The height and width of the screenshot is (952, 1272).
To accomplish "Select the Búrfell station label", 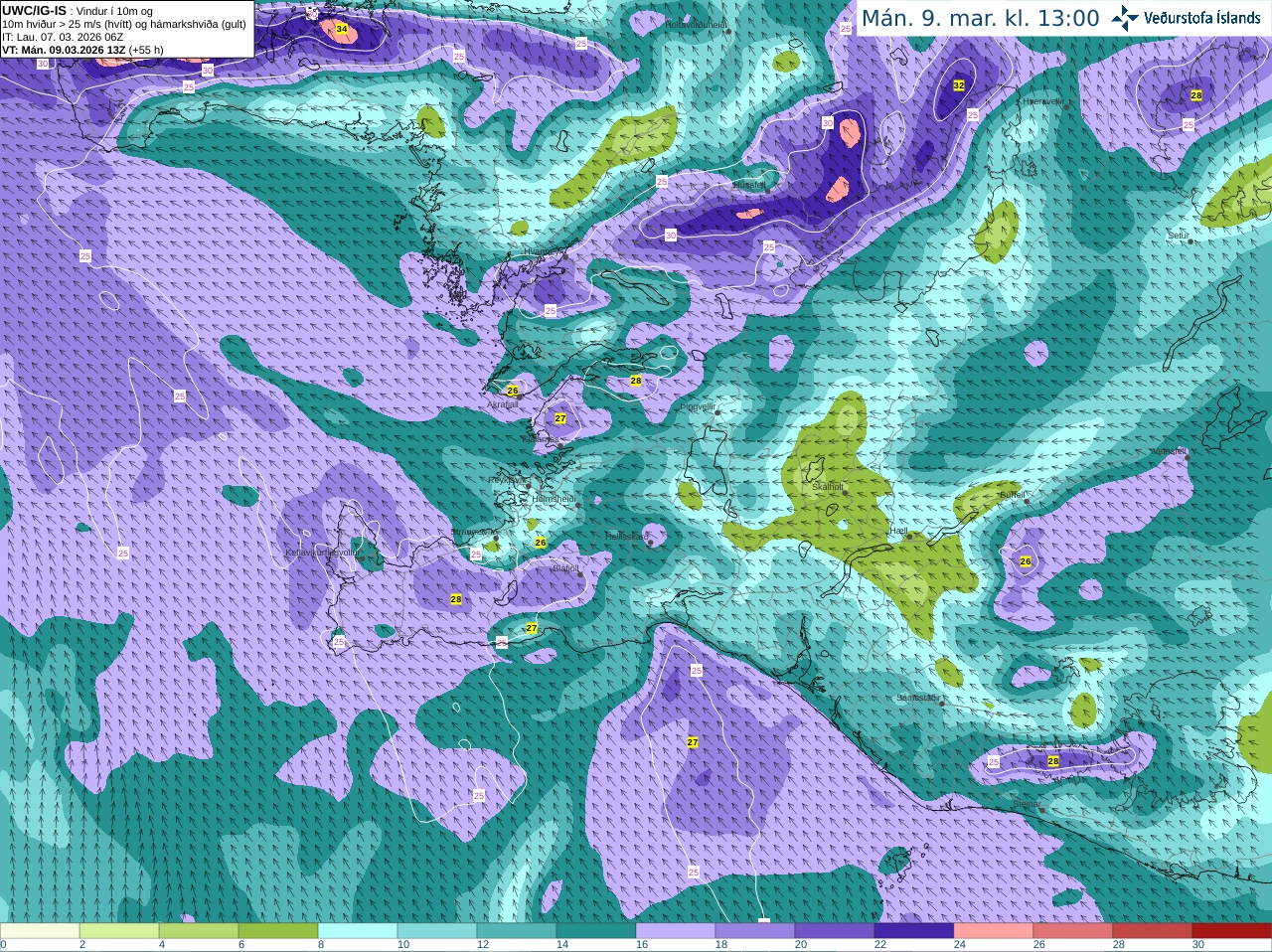I will coord(1013,494).
